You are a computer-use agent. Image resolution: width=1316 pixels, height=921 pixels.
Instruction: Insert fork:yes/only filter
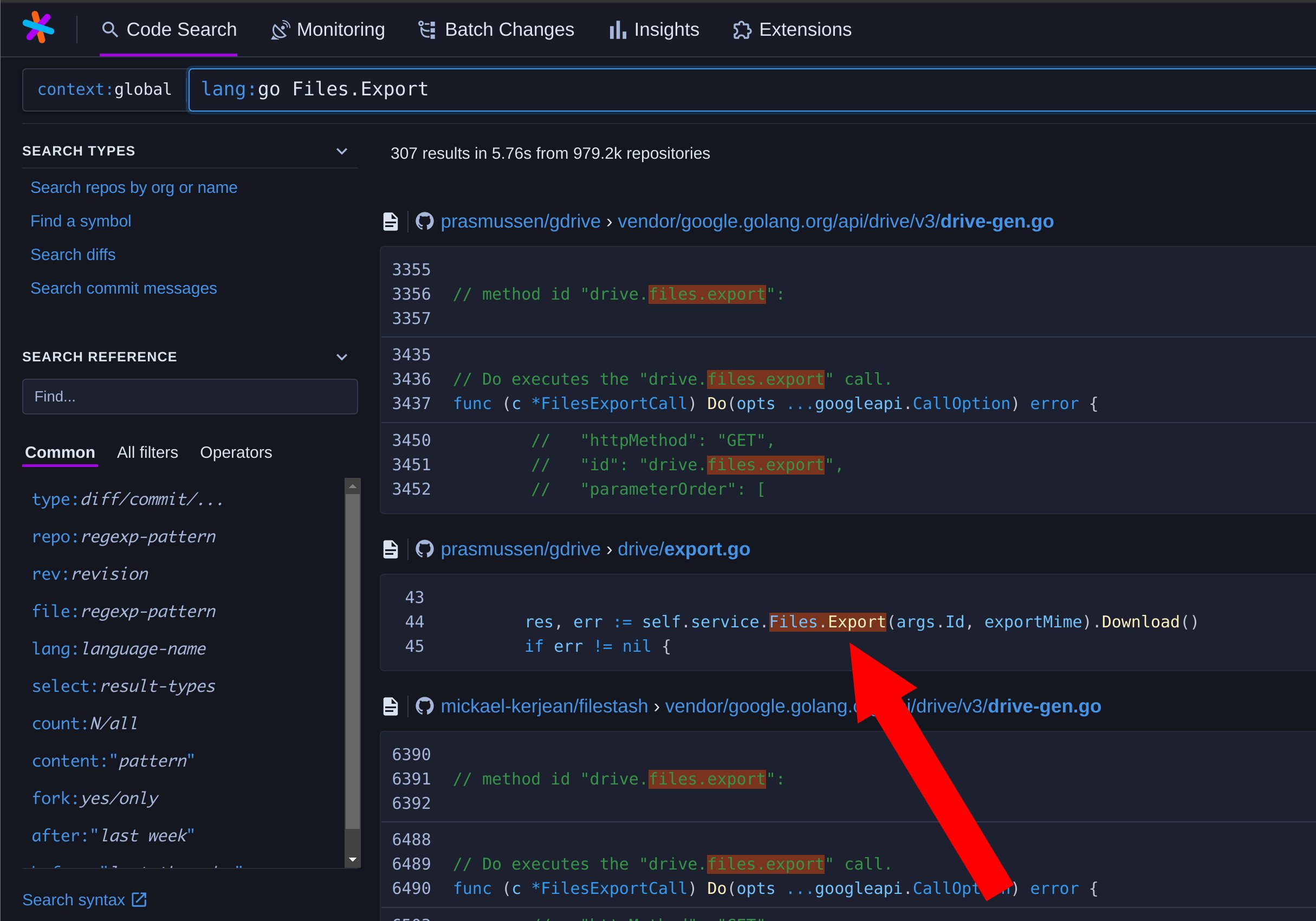point(95,798)
